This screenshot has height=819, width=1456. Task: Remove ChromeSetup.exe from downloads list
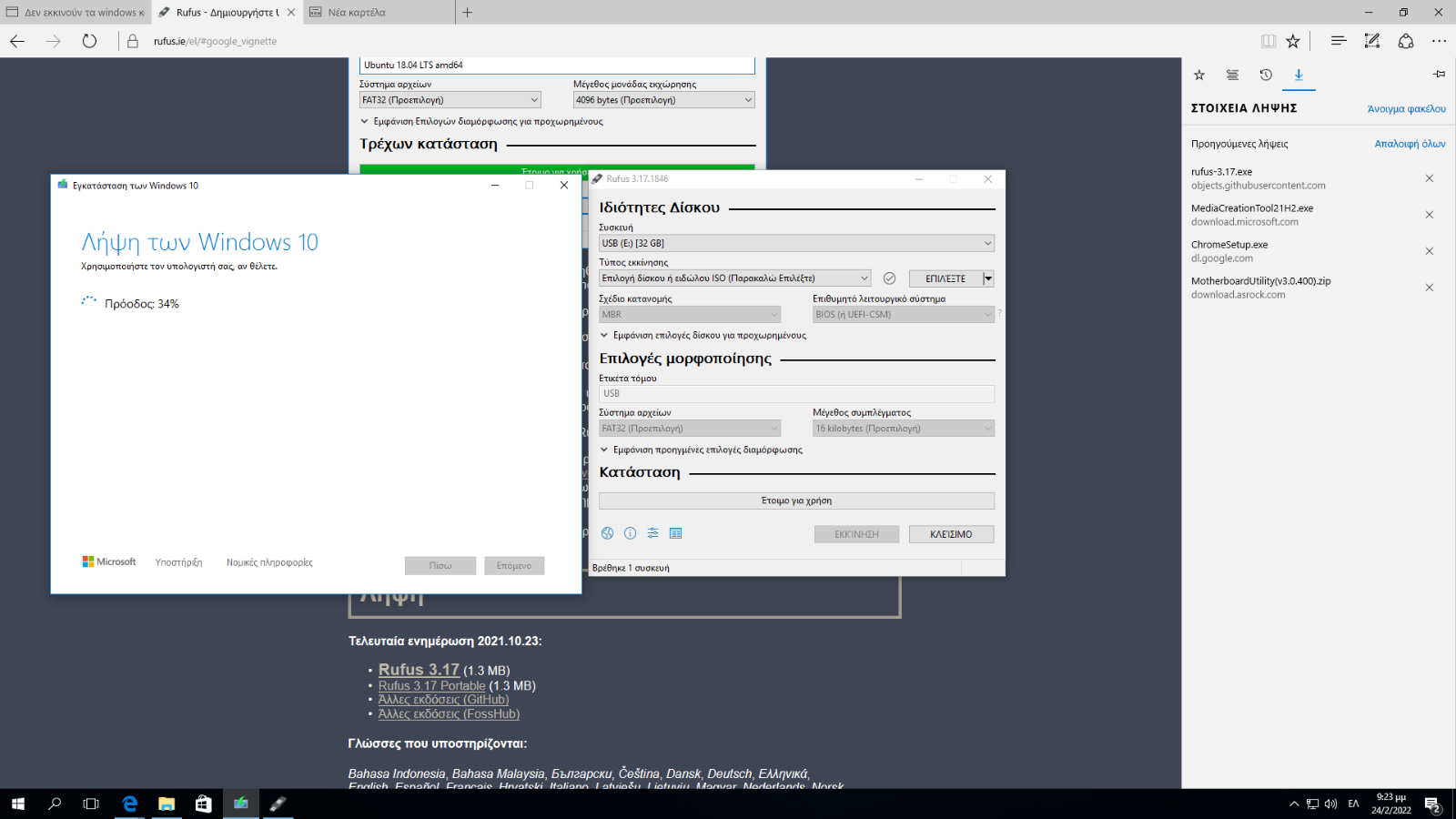pyautogui.click(x=1429, y=251)
